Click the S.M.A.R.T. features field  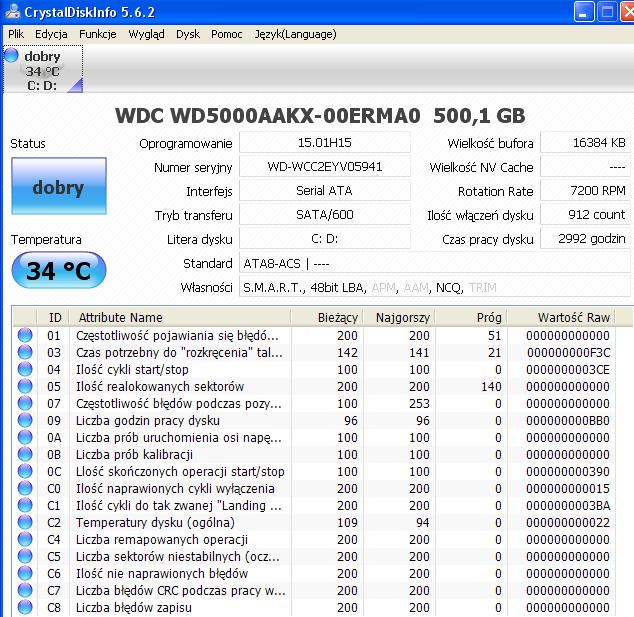[x=435, y=287]
